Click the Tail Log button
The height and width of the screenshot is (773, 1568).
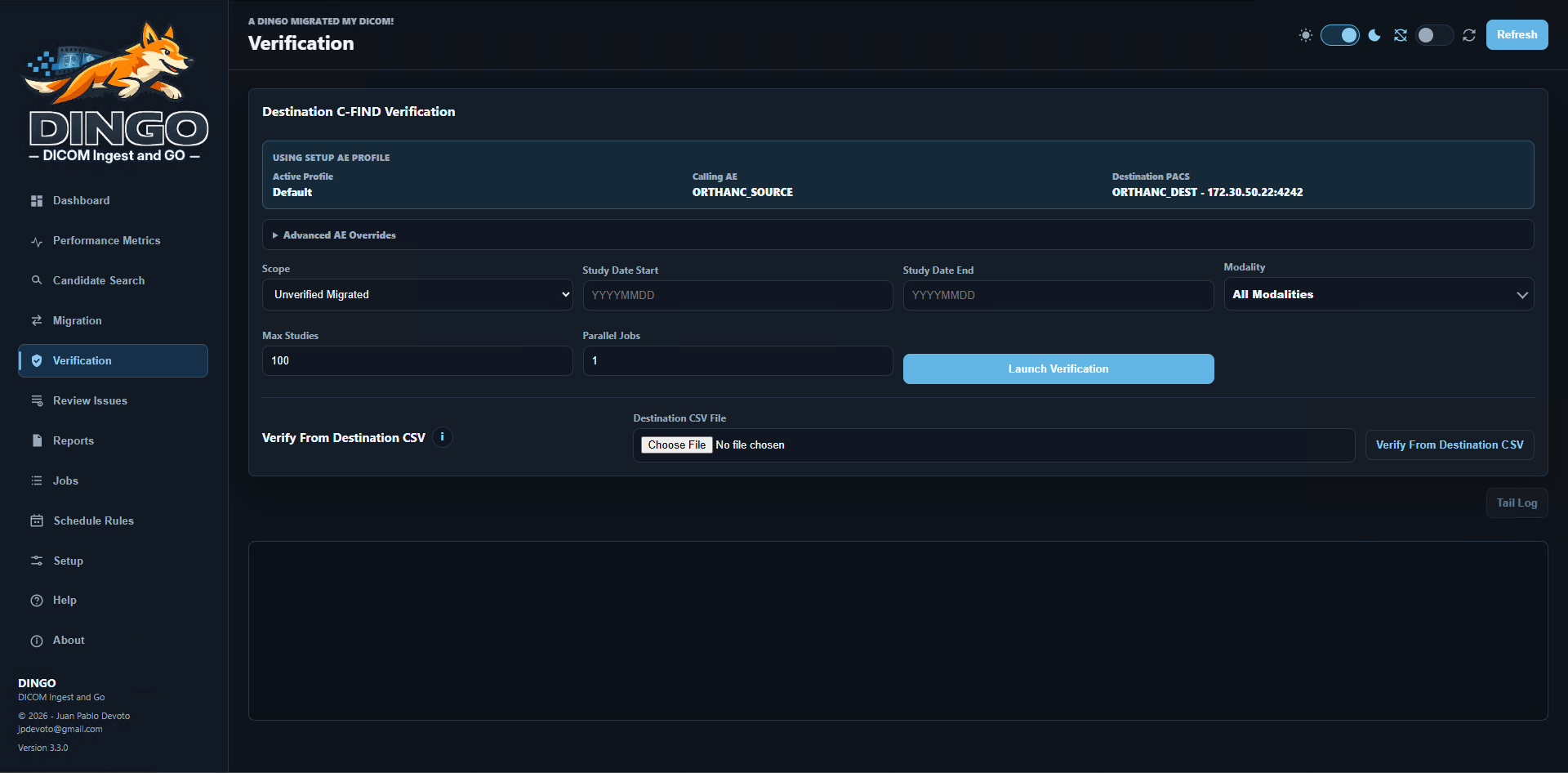(1517, 503)
